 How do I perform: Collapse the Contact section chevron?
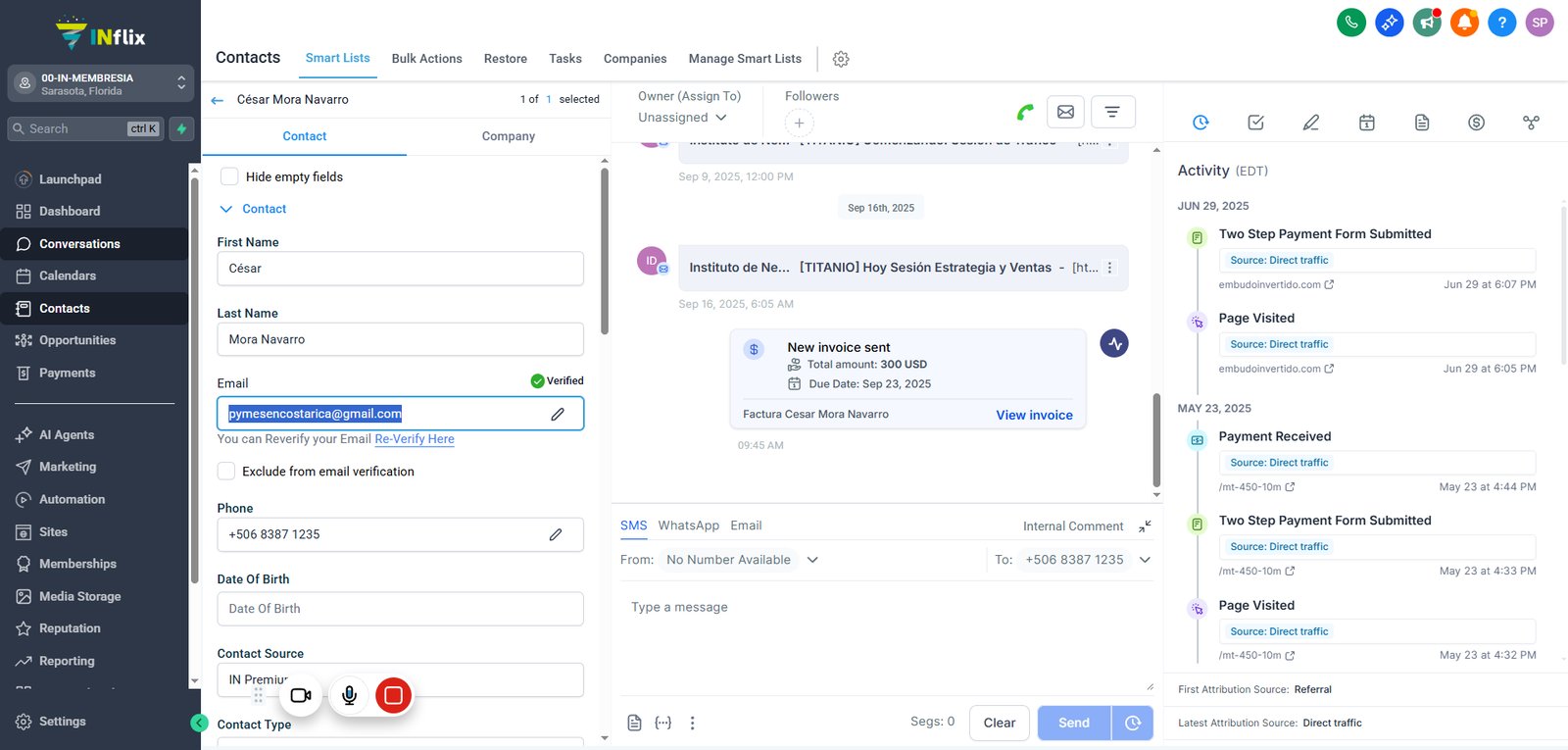(x=226, y=209)
